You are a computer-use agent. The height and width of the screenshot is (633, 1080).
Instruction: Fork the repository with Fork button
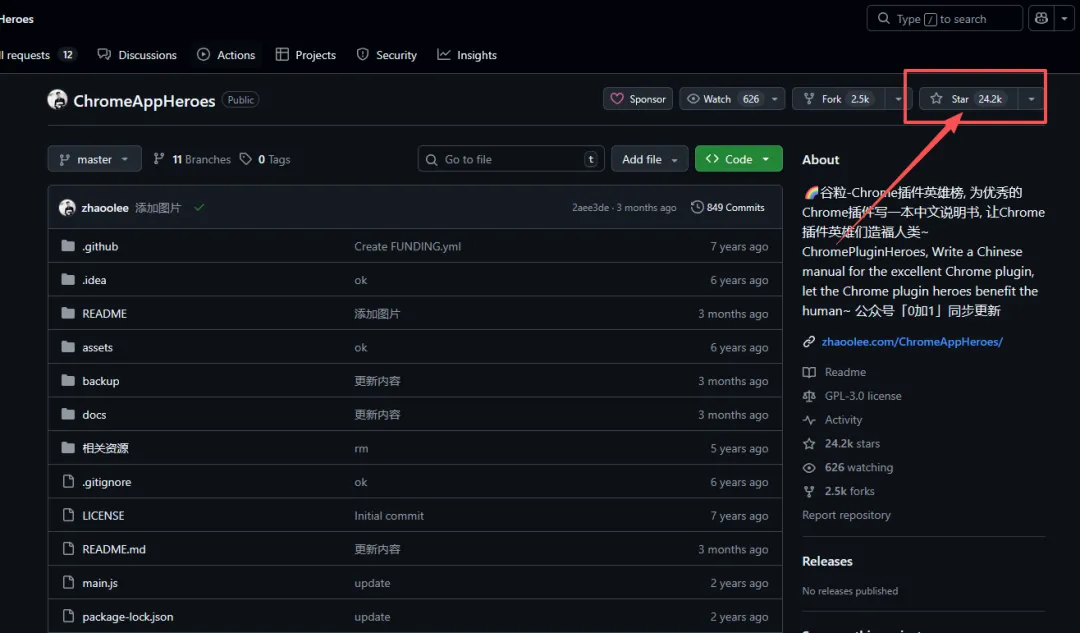pyautogui.click(x=839, y=99)
